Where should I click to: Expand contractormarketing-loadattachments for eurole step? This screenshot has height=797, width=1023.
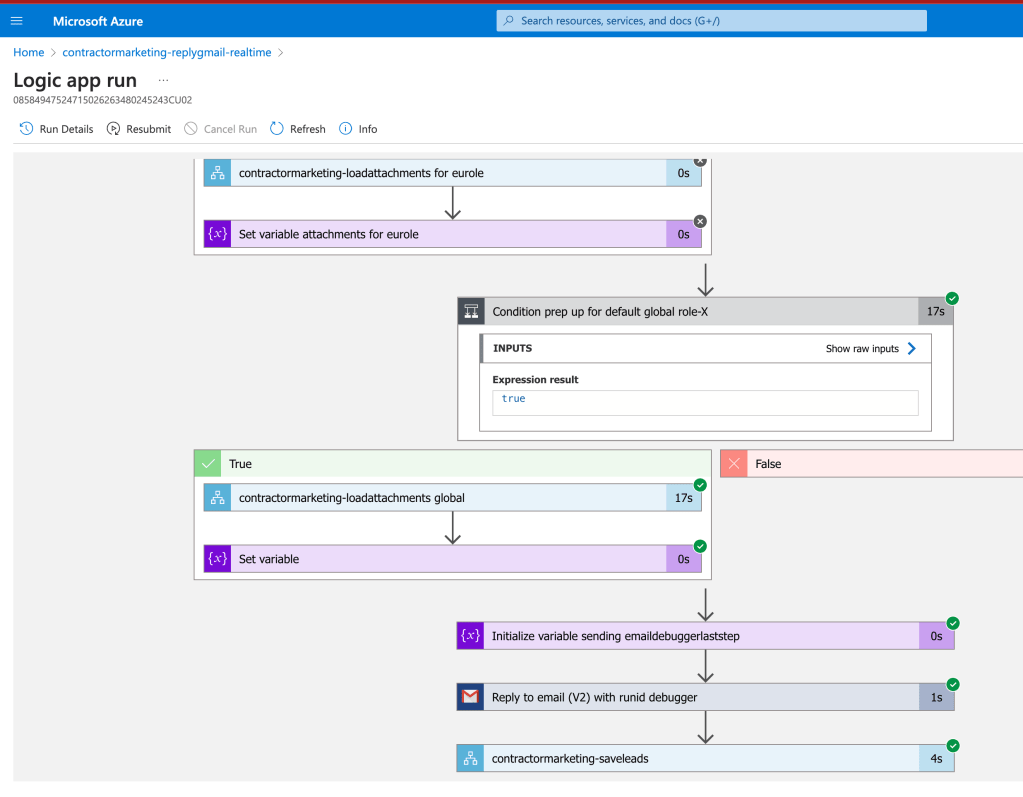coord(452,173)
